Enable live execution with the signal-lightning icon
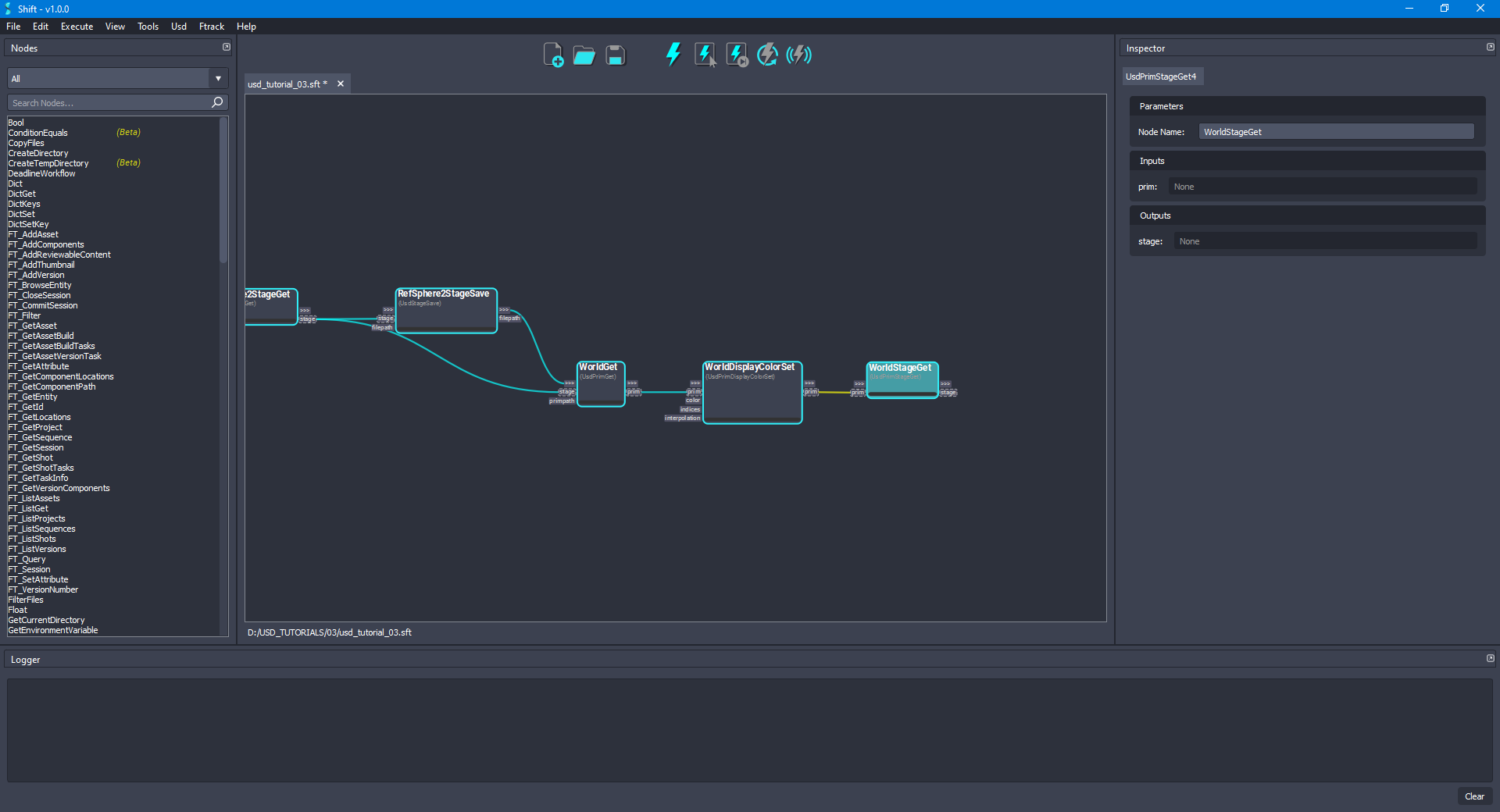This screenshot has height=812, width=1500. pos(798,55)
